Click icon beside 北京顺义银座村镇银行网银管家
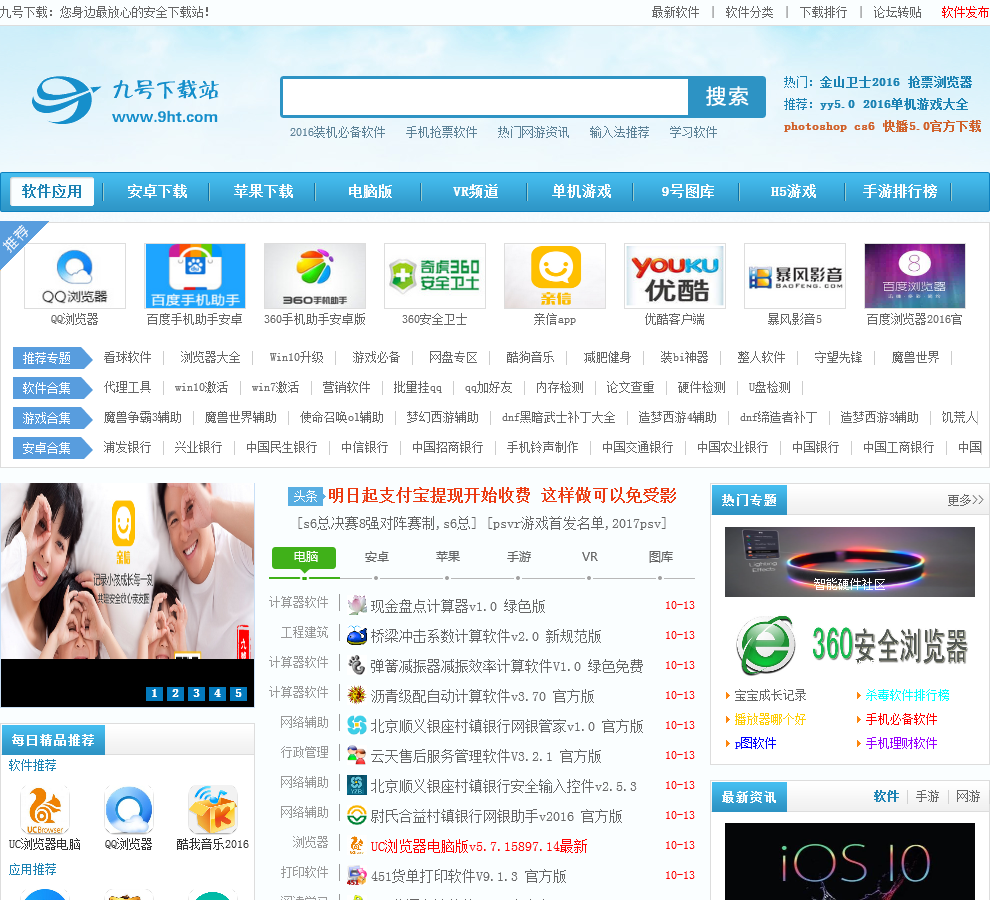This screenshot has height=900, width=990. point(357,725)
